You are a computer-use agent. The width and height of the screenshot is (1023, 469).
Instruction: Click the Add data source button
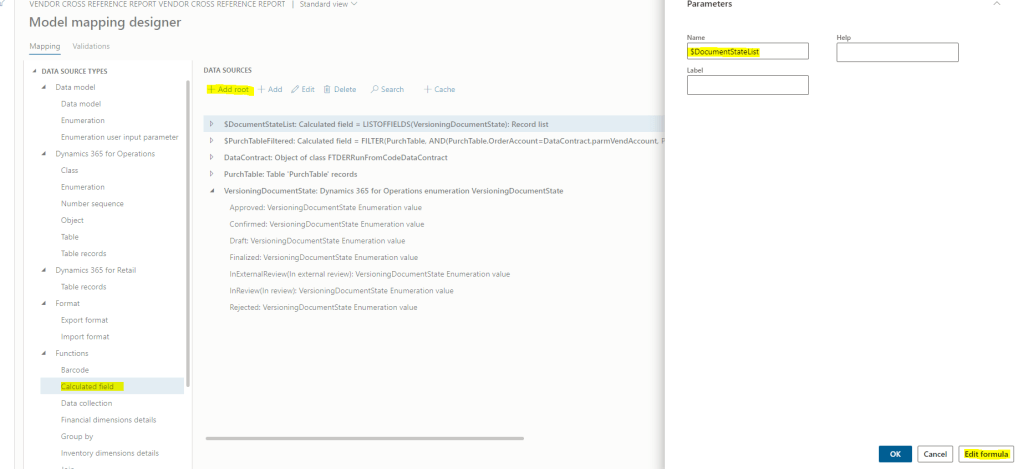[270, 89]
